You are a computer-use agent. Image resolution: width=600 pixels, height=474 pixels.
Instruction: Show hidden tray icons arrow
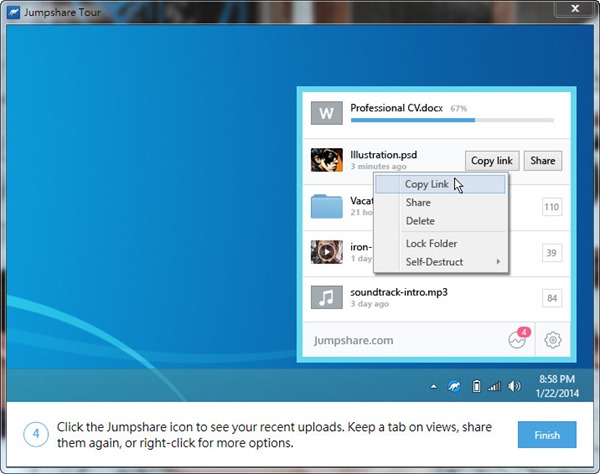click(435, 386)
